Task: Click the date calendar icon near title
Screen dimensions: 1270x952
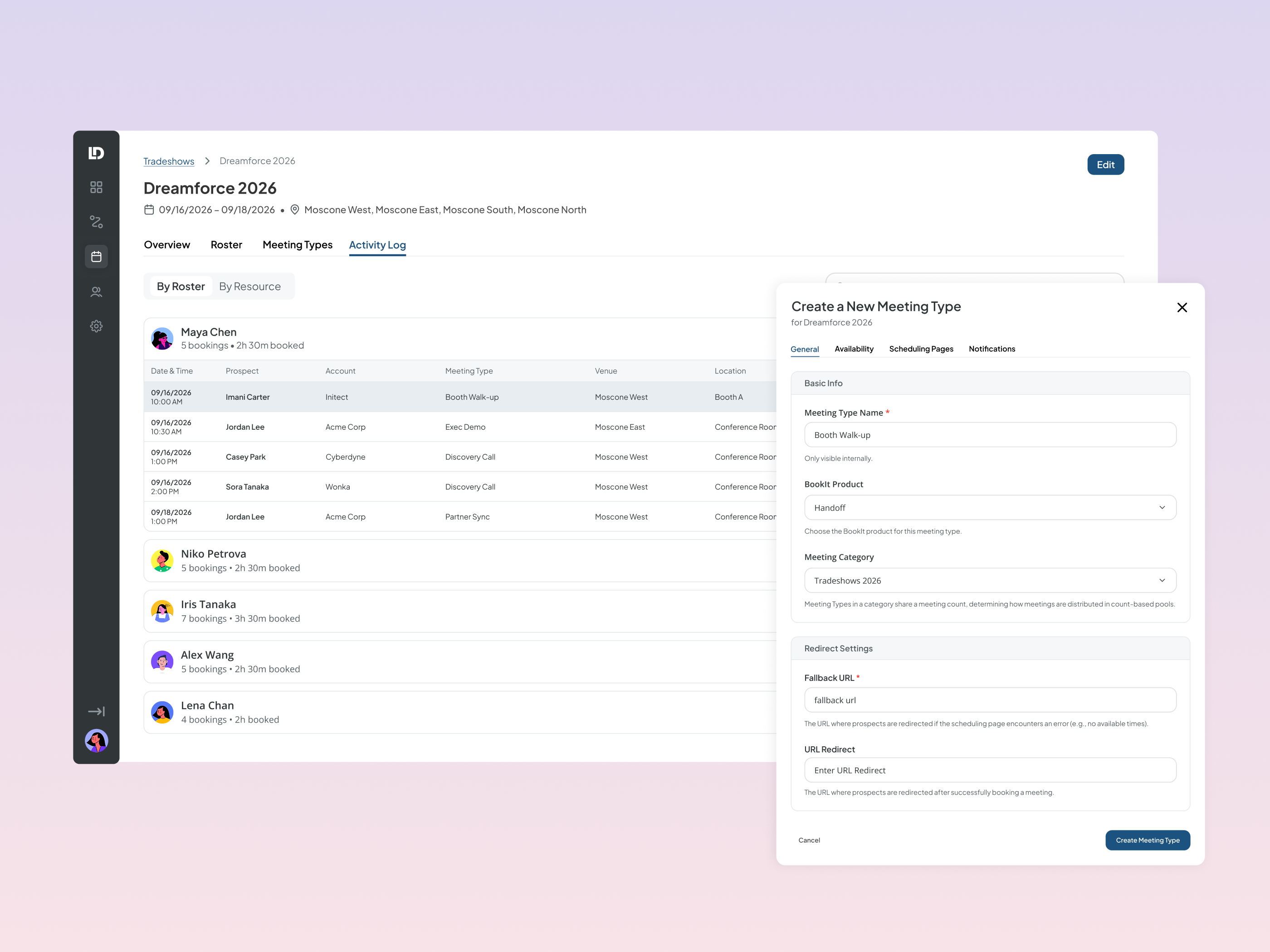Action: [x=149, y=209]
